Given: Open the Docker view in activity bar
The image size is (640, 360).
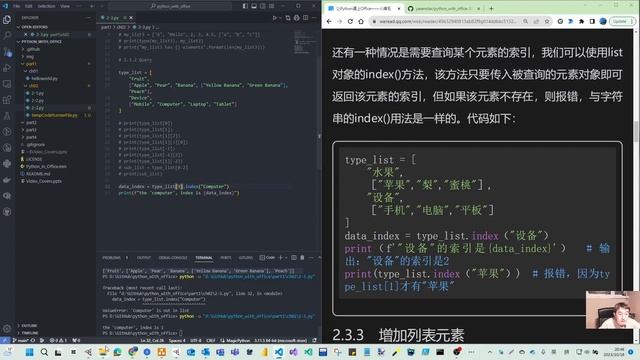Looking at the screenshot, I should tap(7, 180).
